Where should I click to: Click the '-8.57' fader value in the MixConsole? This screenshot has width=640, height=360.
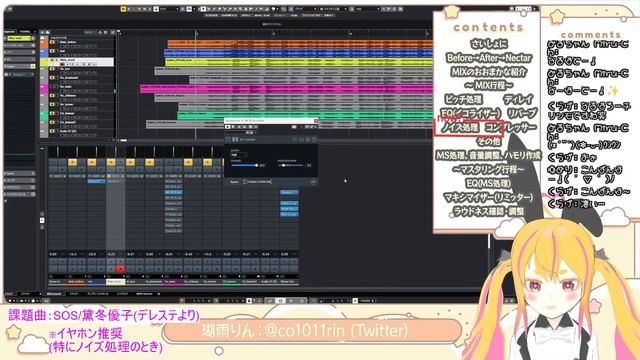(130, 254)
